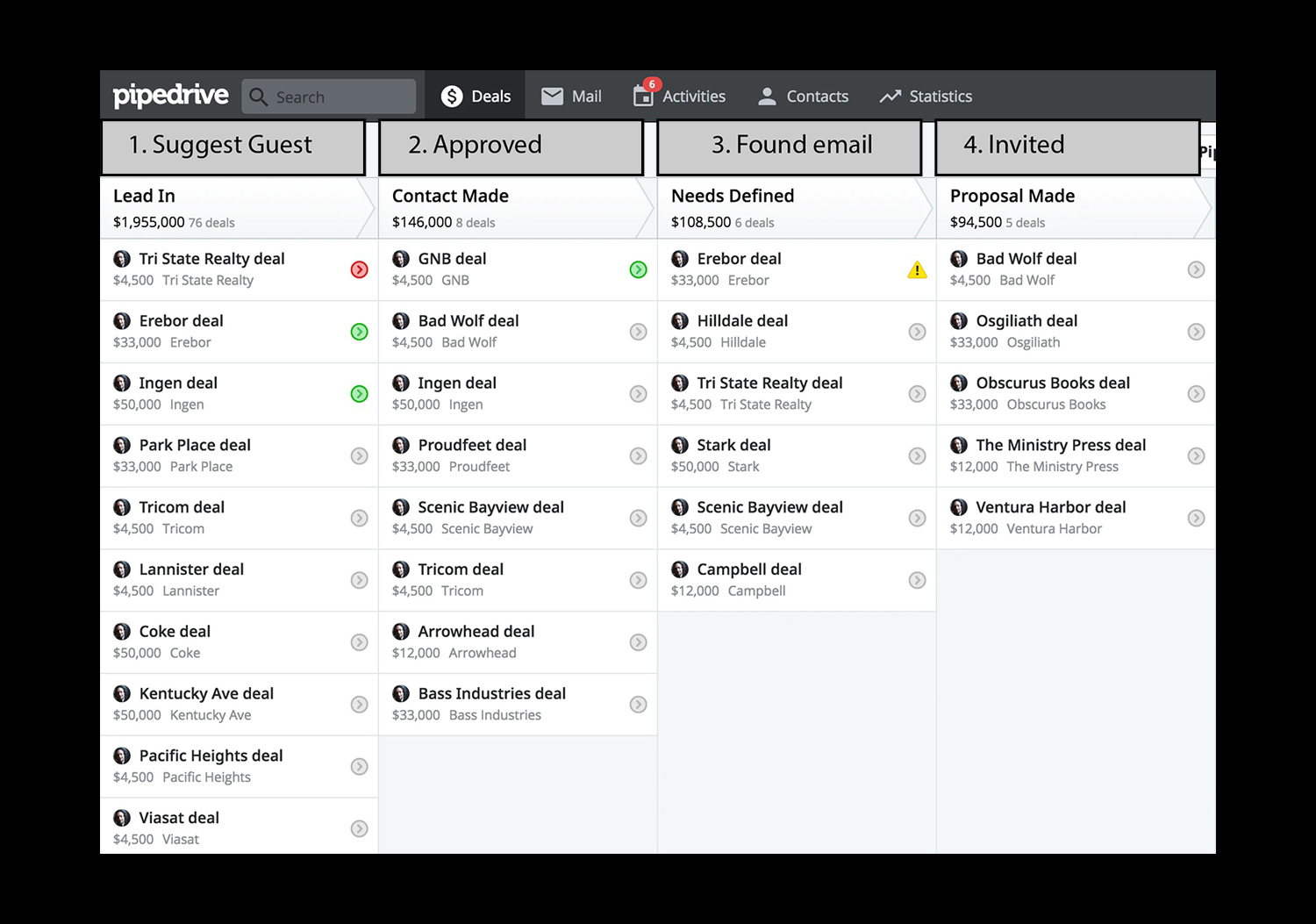
Task: View the Statistics tab
Action: [x=926, y=96]
